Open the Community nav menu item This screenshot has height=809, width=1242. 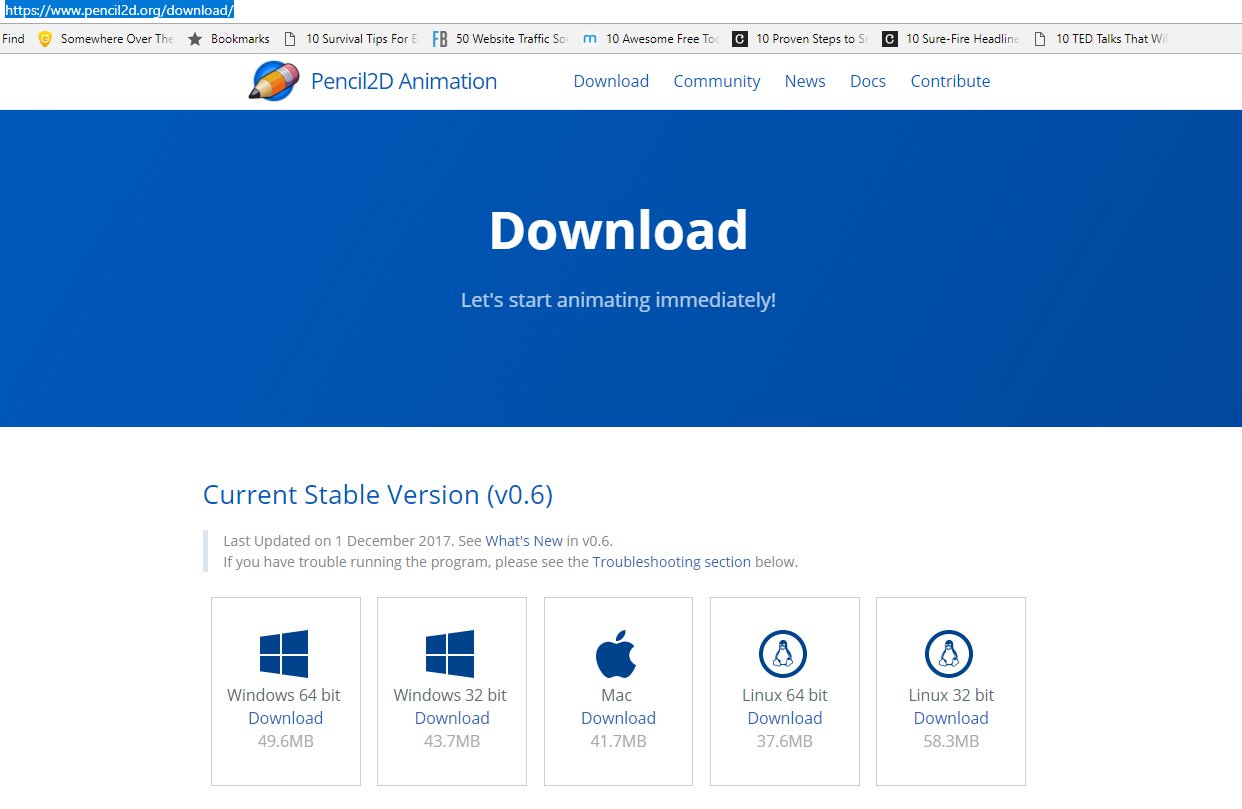[x=717, y=81]
